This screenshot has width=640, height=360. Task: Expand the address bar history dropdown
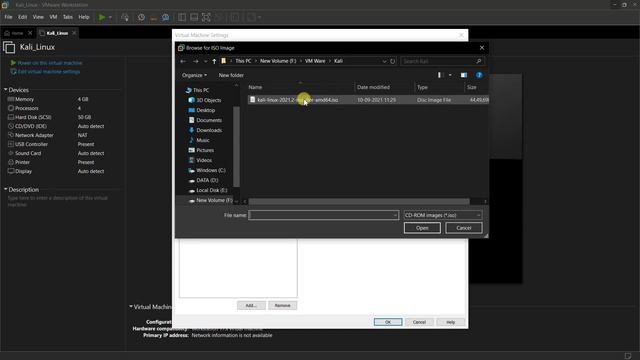pyautogui.click(x=384, y=61)
